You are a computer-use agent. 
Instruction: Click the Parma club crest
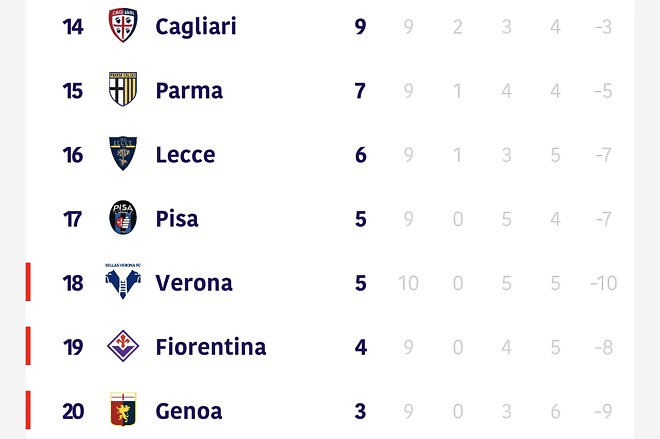123,89
